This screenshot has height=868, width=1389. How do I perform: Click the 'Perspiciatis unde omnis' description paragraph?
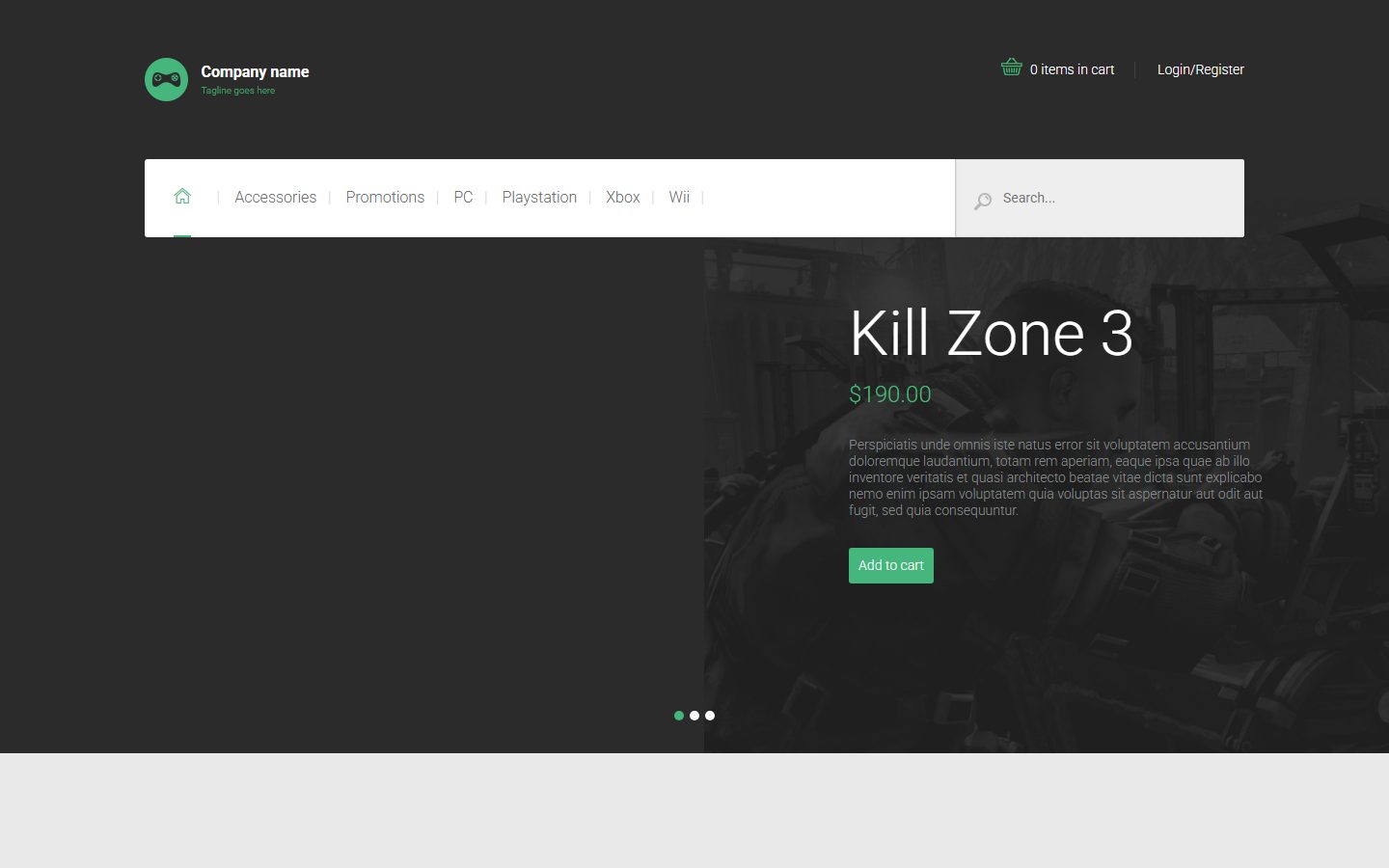[x=1056, y=477]
